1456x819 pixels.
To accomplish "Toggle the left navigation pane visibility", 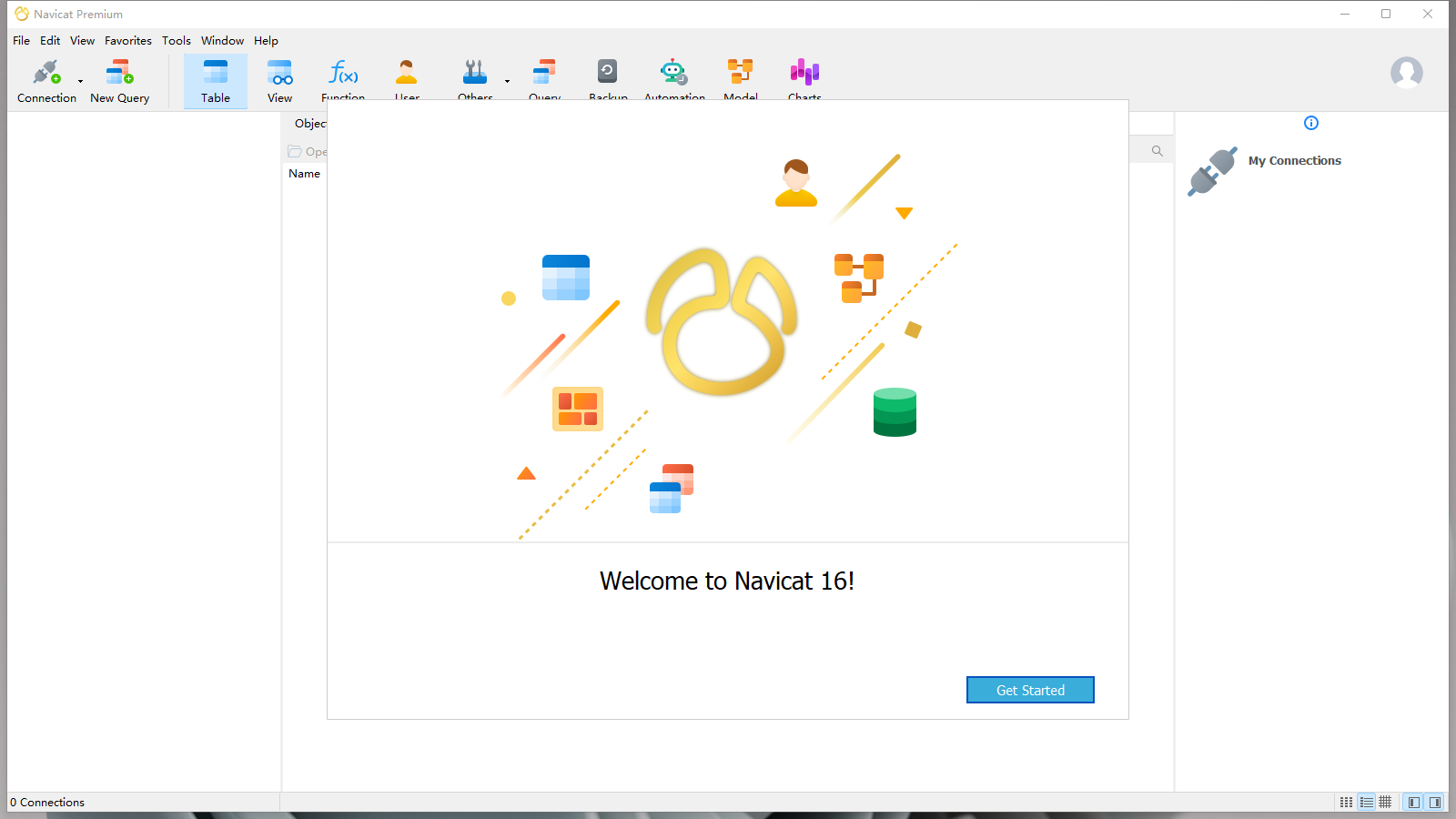I will [1413, 802].
